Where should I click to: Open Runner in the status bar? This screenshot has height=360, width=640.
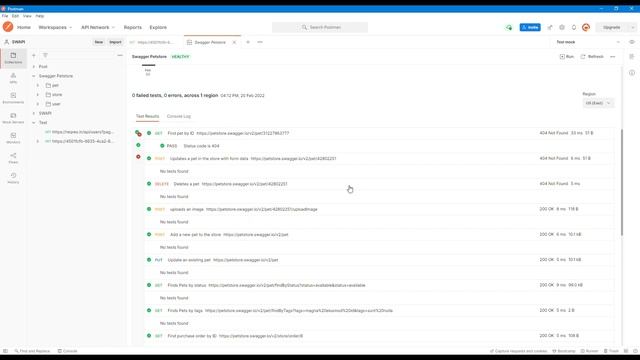coord(589,351)
